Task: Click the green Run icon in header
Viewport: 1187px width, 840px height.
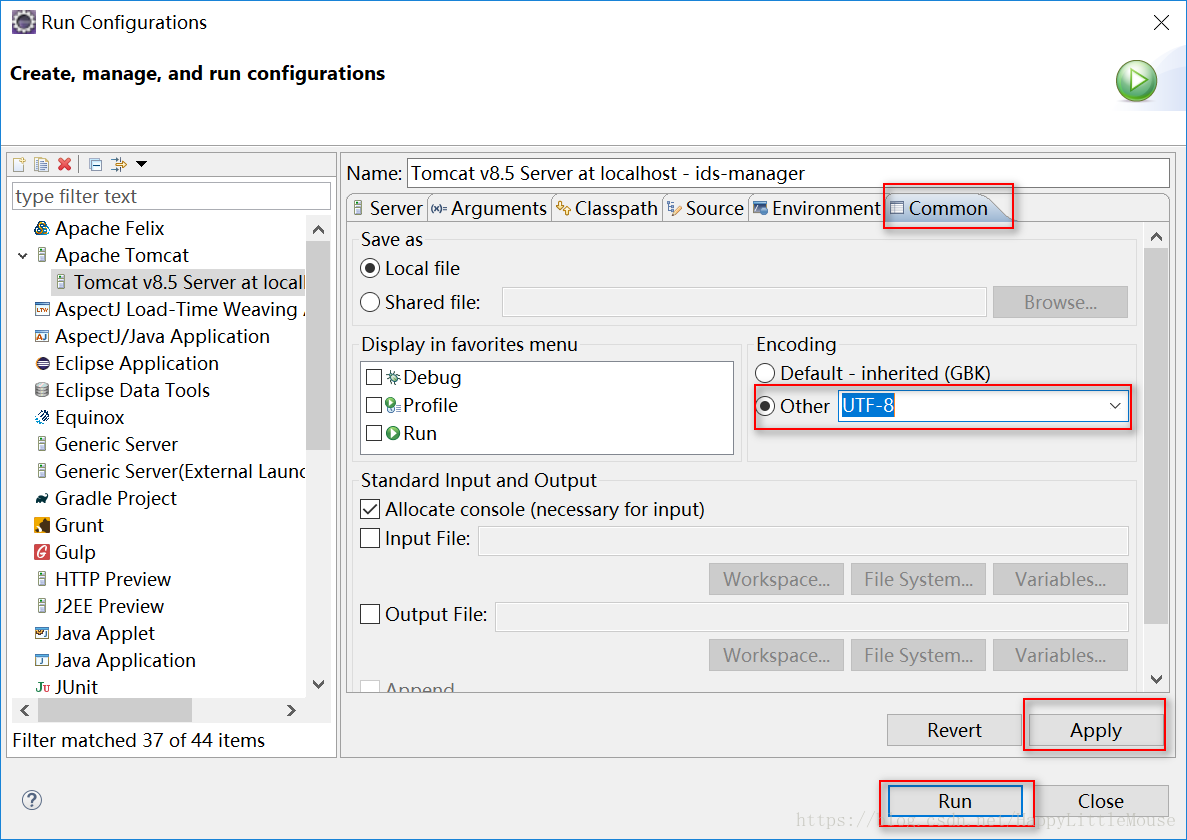Action: click(x=1136, y=81)
